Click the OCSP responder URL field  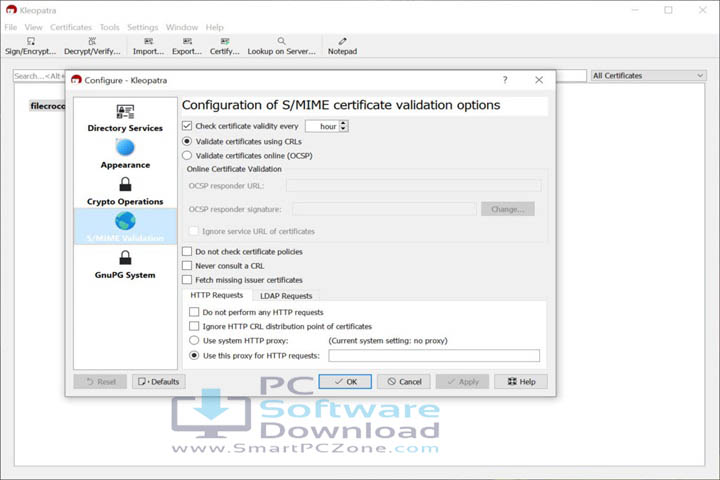[x=413, y=186]
